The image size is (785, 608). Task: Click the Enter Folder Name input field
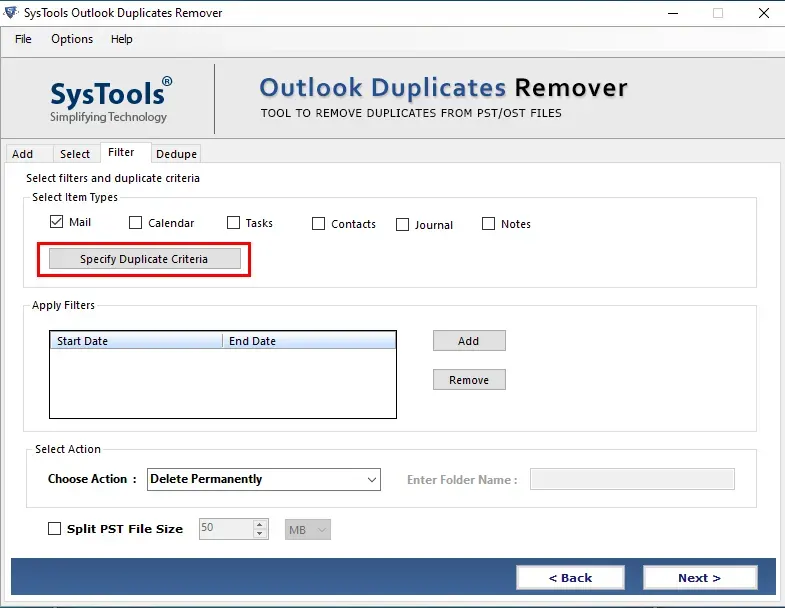632,479
